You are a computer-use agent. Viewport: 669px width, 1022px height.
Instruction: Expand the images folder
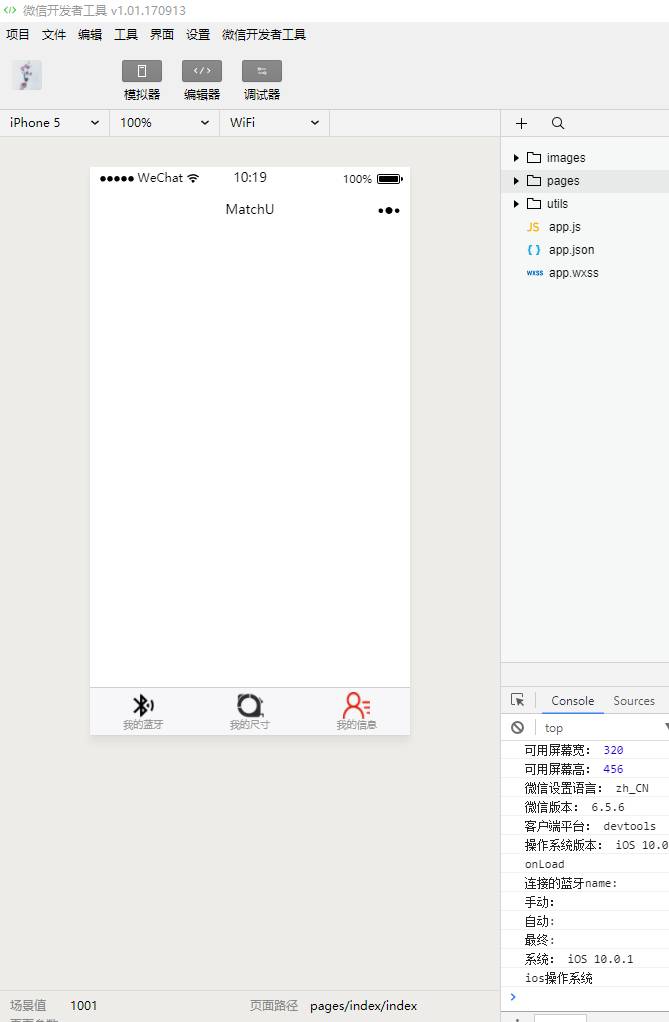click(516, 158)
